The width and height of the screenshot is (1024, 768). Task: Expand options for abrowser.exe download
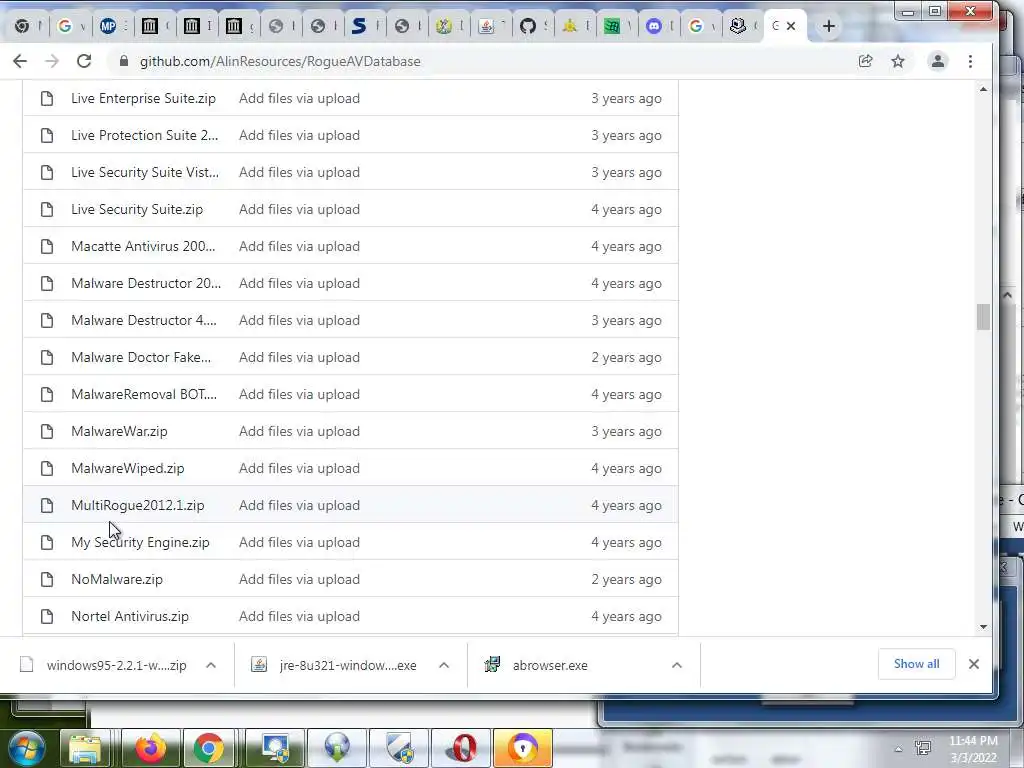pos(677,665)
